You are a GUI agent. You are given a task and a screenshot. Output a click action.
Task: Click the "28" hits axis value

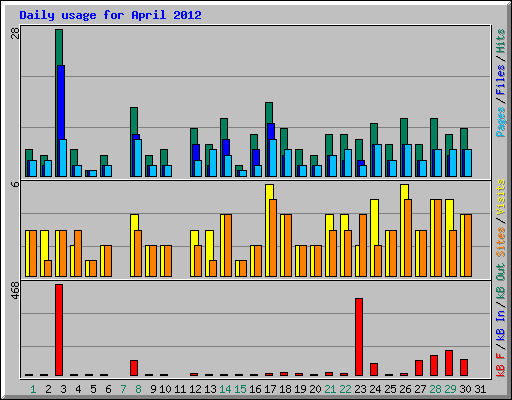(15, 33)
